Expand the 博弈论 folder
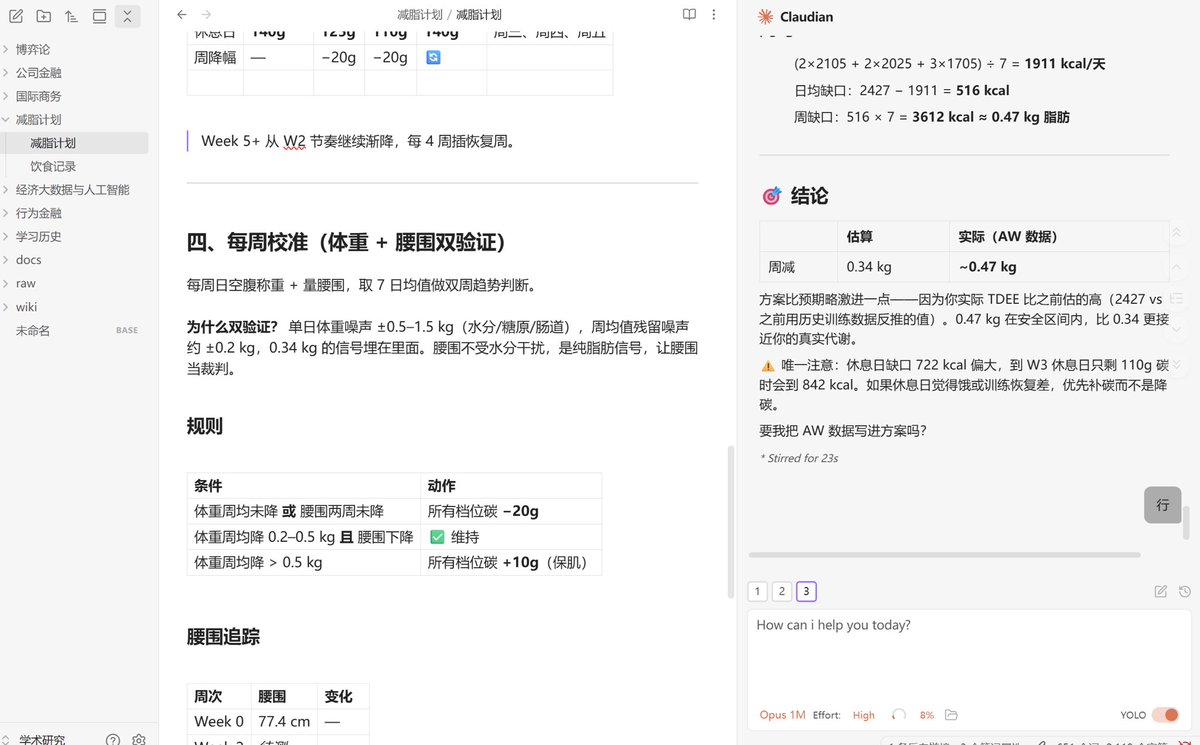Screen dimensions: 1200x745 point(32,49)
